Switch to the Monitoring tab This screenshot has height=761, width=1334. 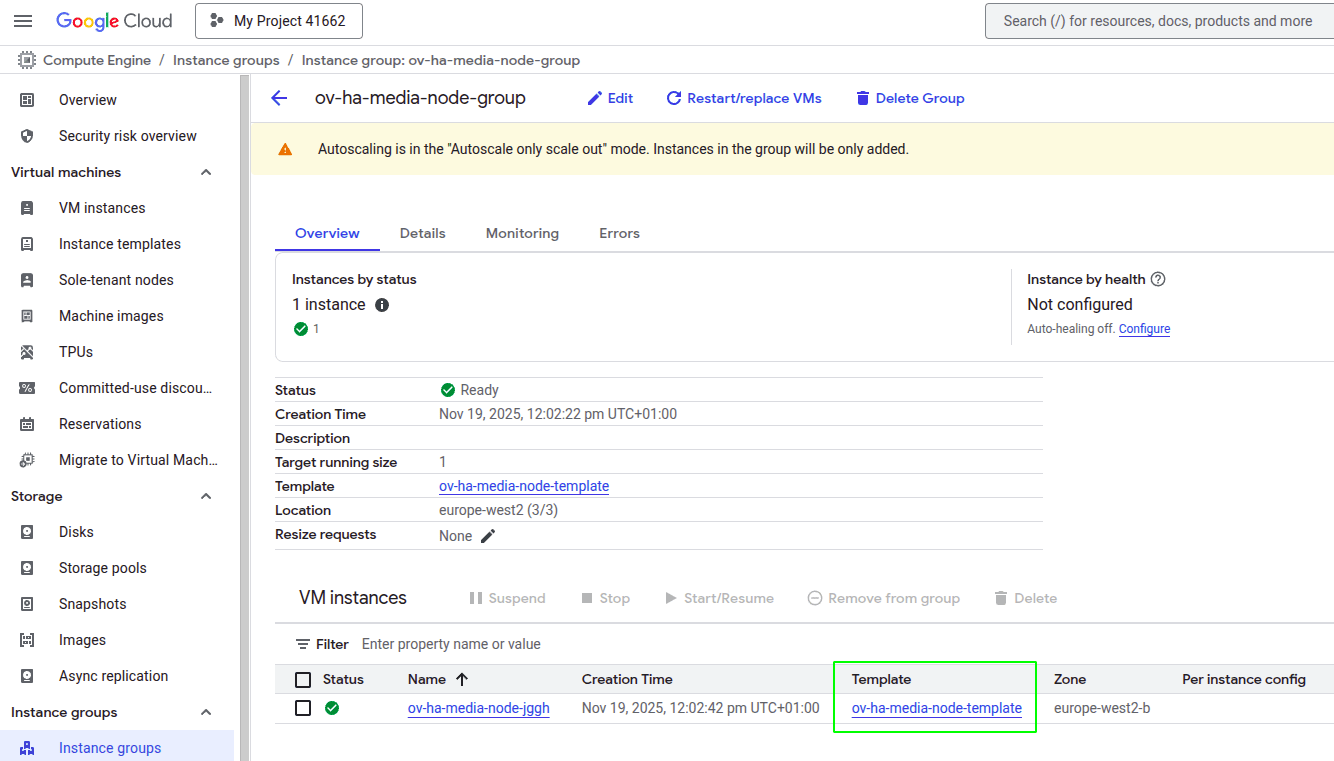point(522,233)
